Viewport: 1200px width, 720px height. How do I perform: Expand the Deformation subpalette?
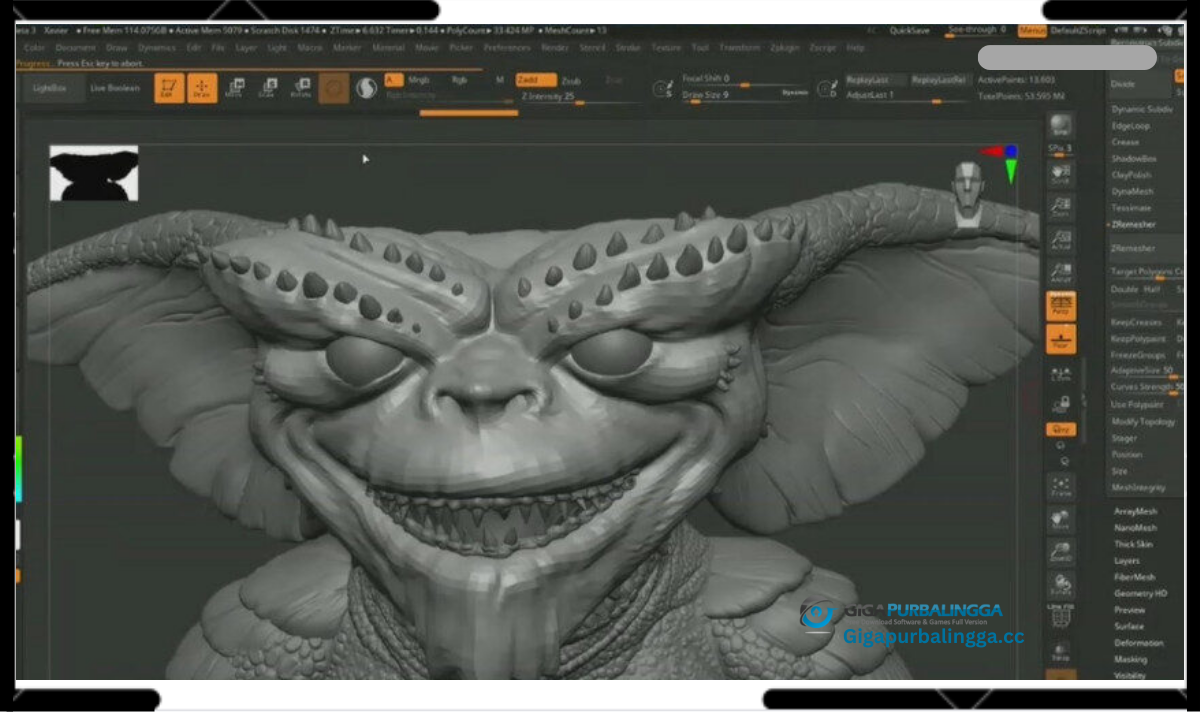pyautogui.click(x=1138, y=643)
